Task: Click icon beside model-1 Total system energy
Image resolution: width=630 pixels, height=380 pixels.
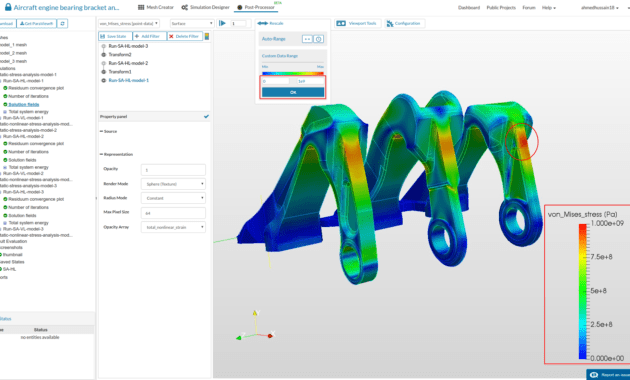Action: click(x=5, y=112)
